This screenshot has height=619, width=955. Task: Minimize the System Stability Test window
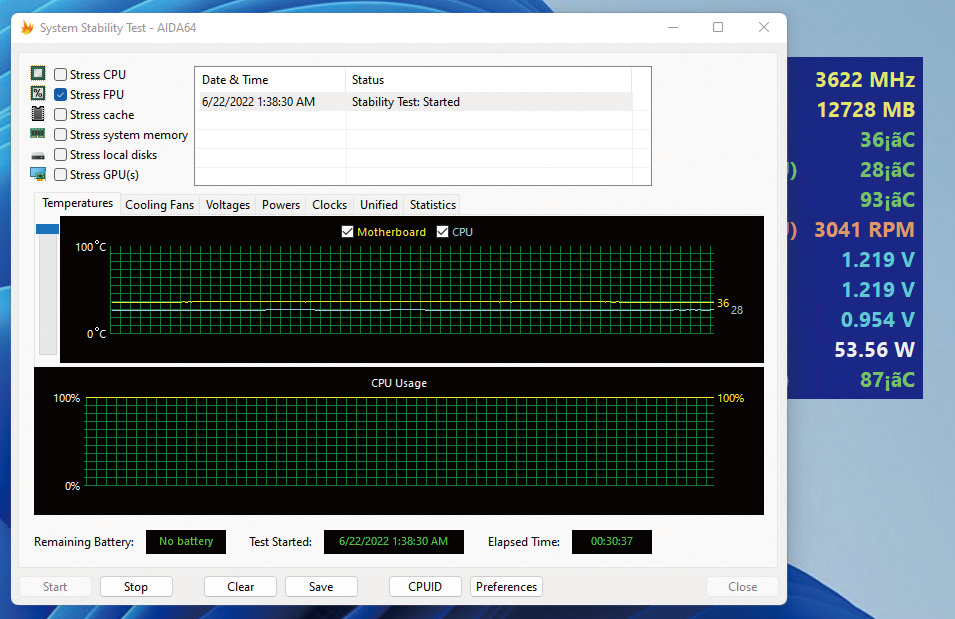click(673, 27)
